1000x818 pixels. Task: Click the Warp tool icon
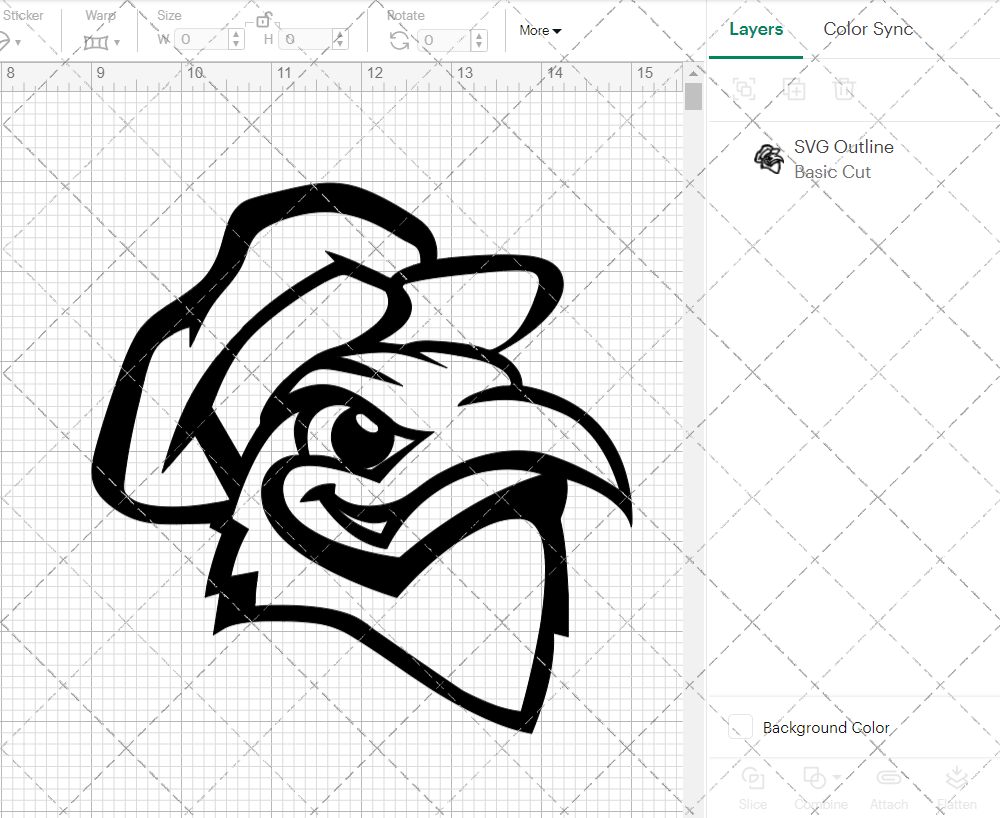point(97,40)
